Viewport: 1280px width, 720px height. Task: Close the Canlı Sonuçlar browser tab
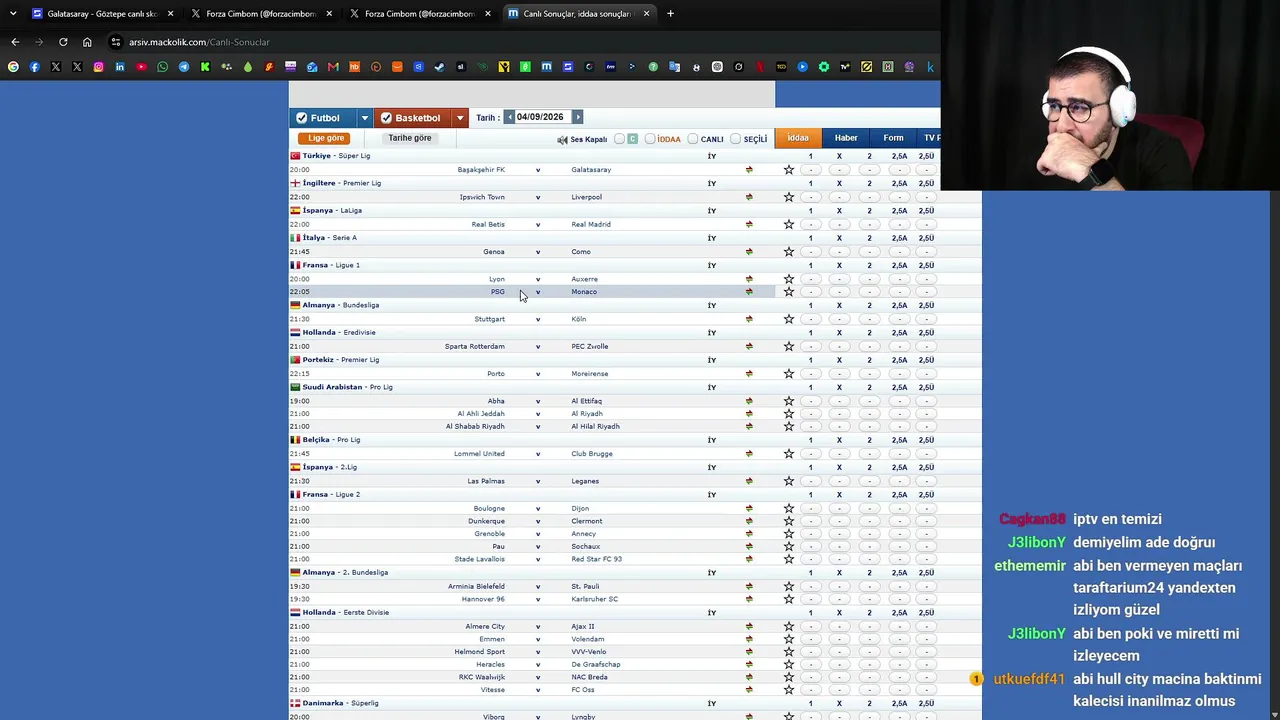point(647,14)
